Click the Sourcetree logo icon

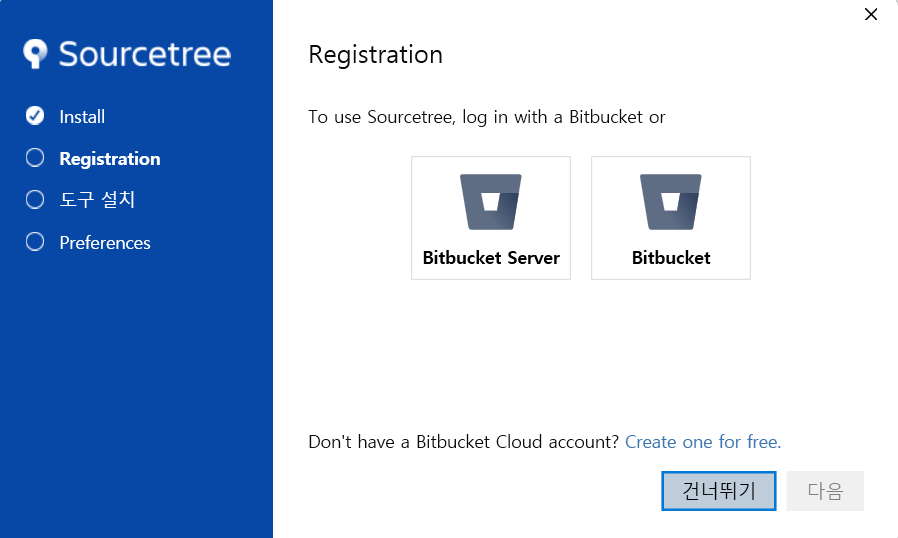tap(35, 54)
